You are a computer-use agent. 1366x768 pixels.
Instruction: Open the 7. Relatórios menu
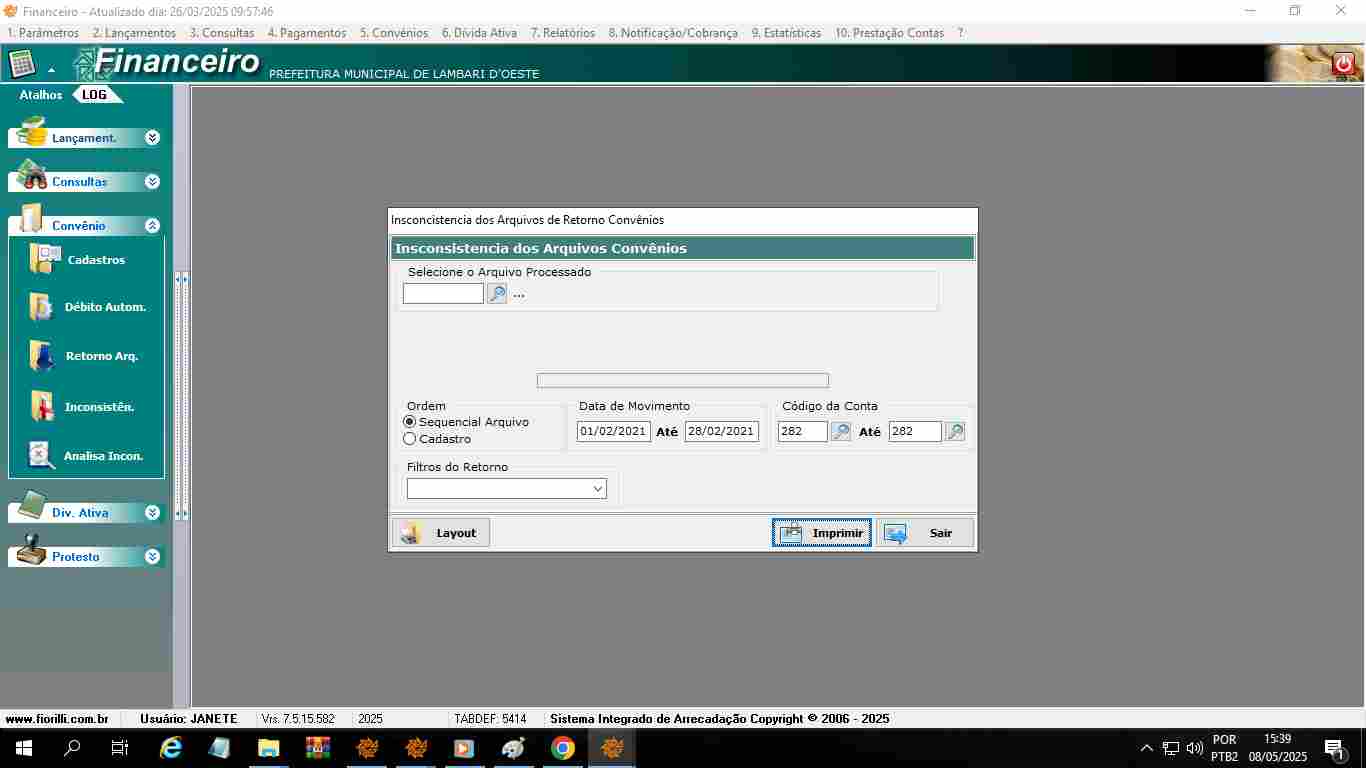coord(562,33)
